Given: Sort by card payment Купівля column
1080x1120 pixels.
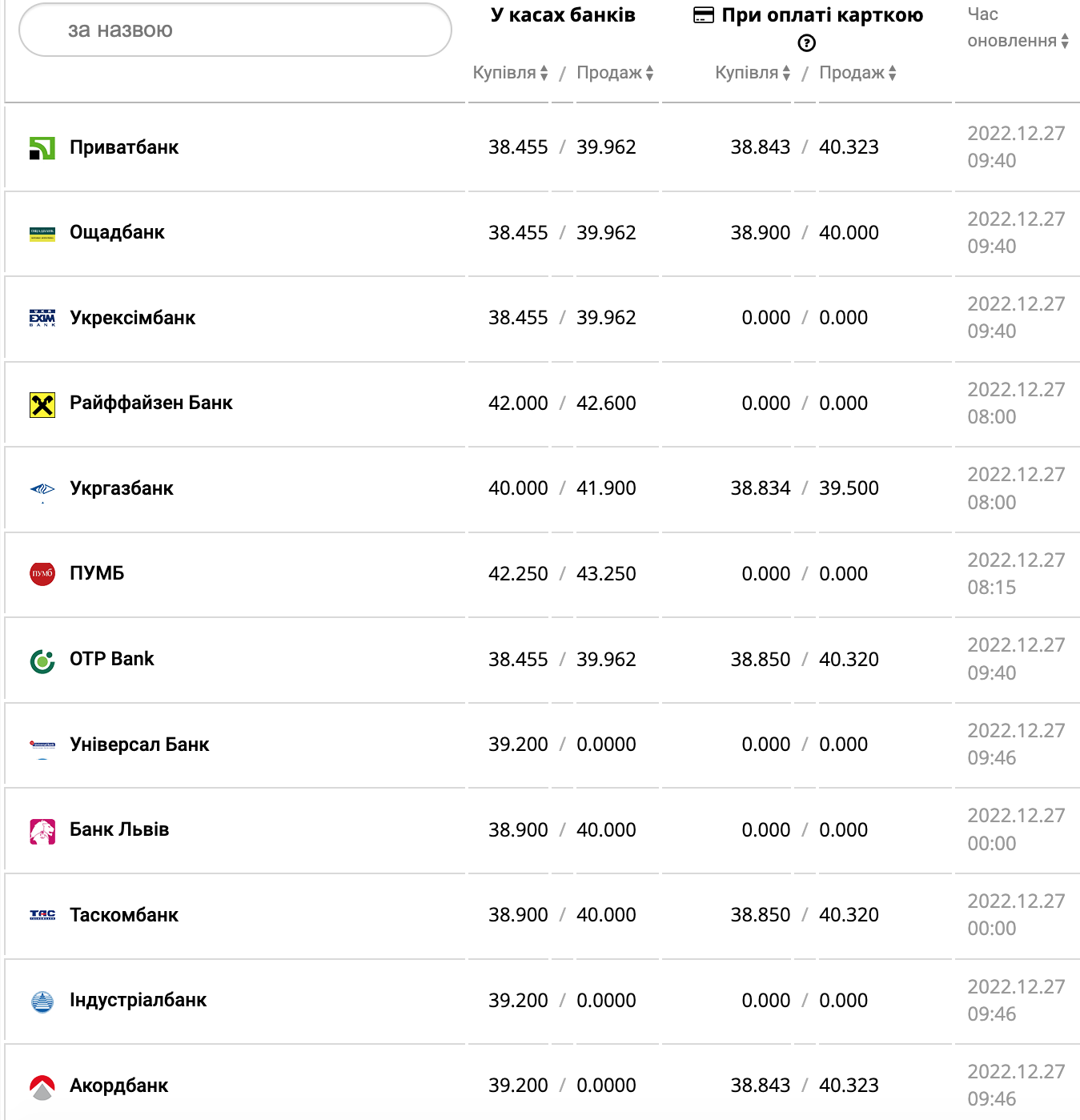Looking at the screenshot, I should 753,73.
